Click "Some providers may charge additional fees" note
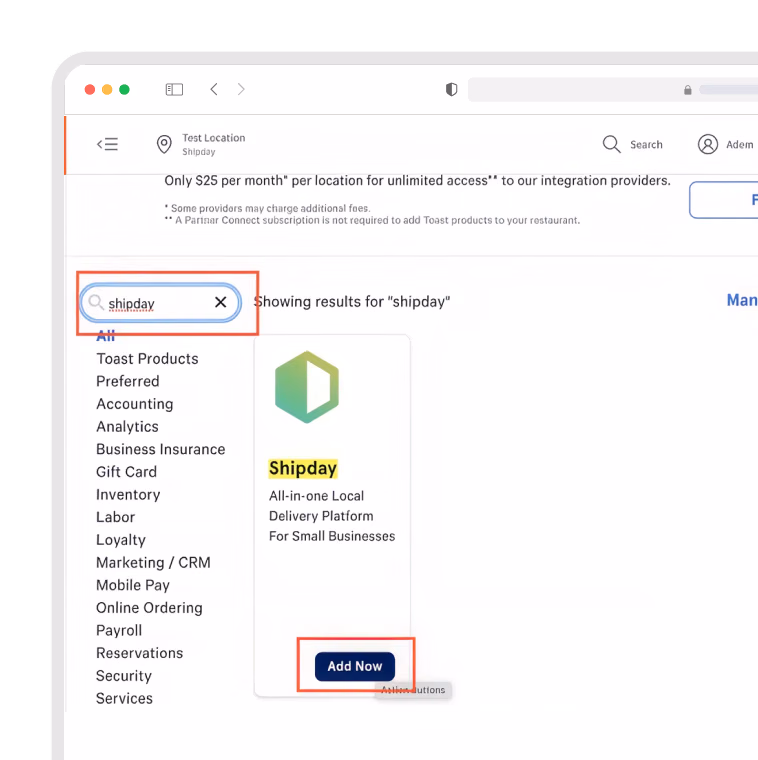The width and height of the screenshot is (758, 760). tap(270, 208)
